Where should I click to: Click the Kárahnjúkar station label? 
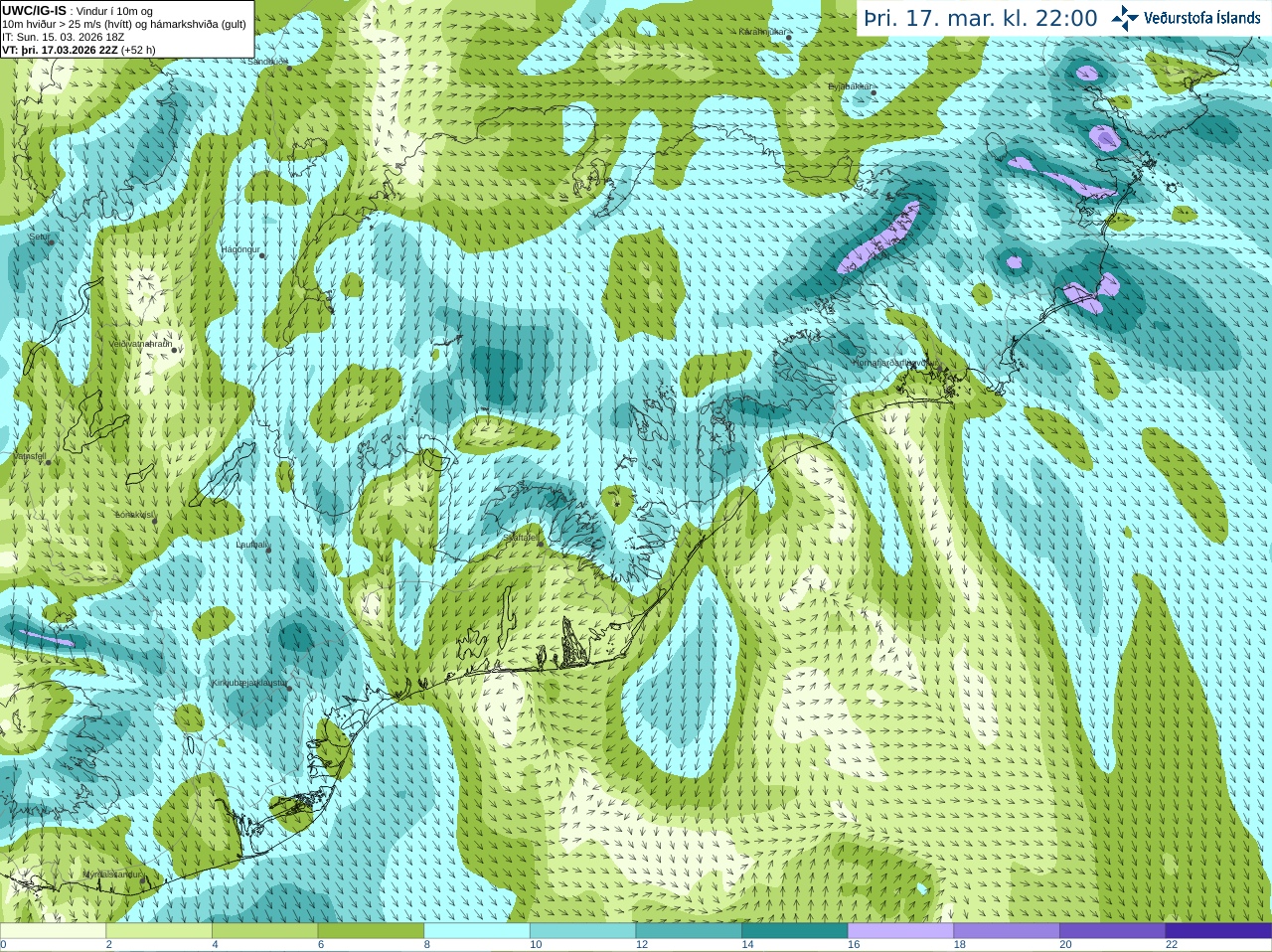pos(762,32)
